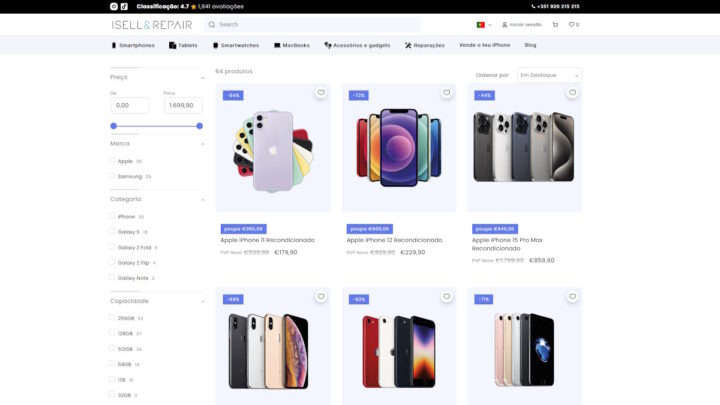Open the Instagram icon in top bar
This screenshot has width=720, height=405.
(x=114, y=6)
